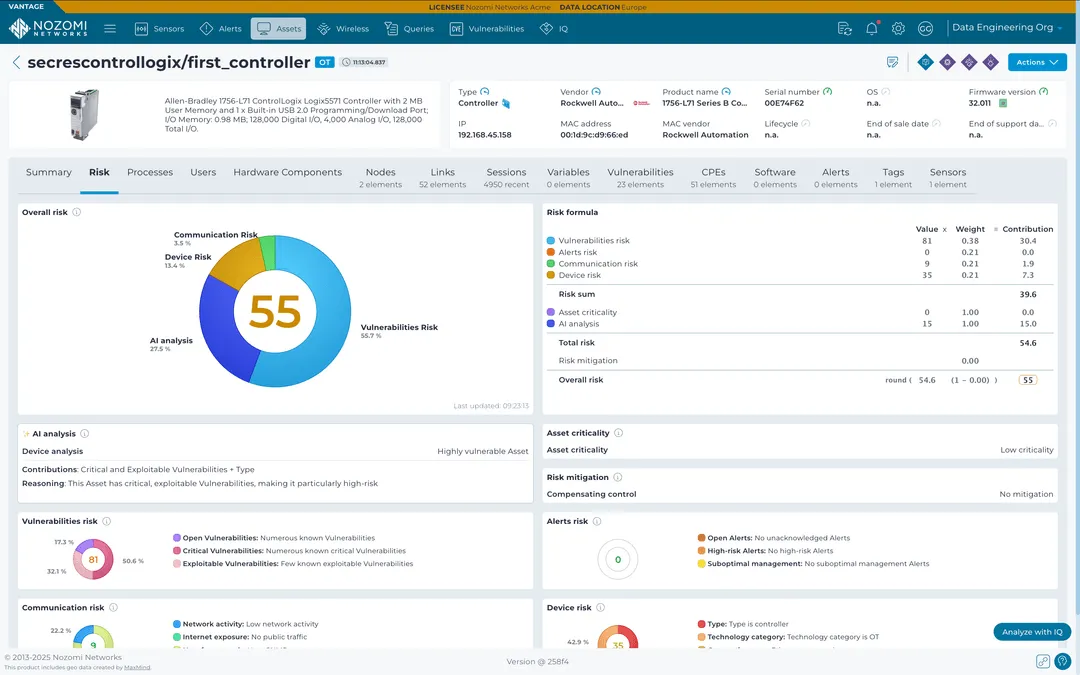
Task: Click the IP address 192.168.45.158
Action: click(x=485, y=135)
